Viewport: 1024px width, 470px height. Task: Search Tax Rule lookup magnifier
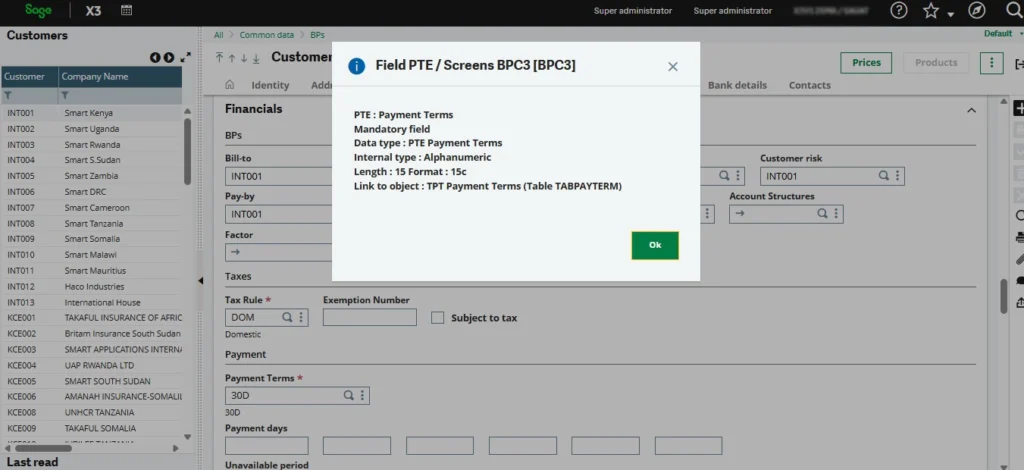[x=287, y=317]
